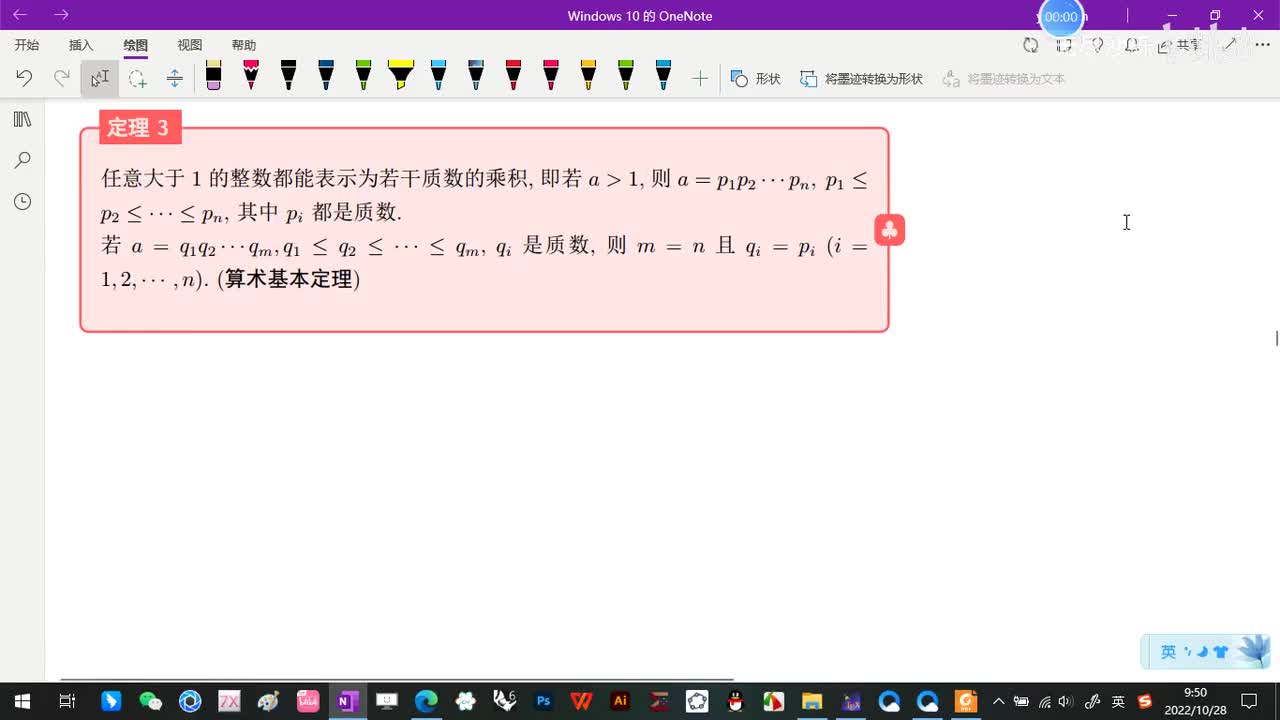
Task: Open the 插入 (Insert) tab
Action: tap(81, 45)
